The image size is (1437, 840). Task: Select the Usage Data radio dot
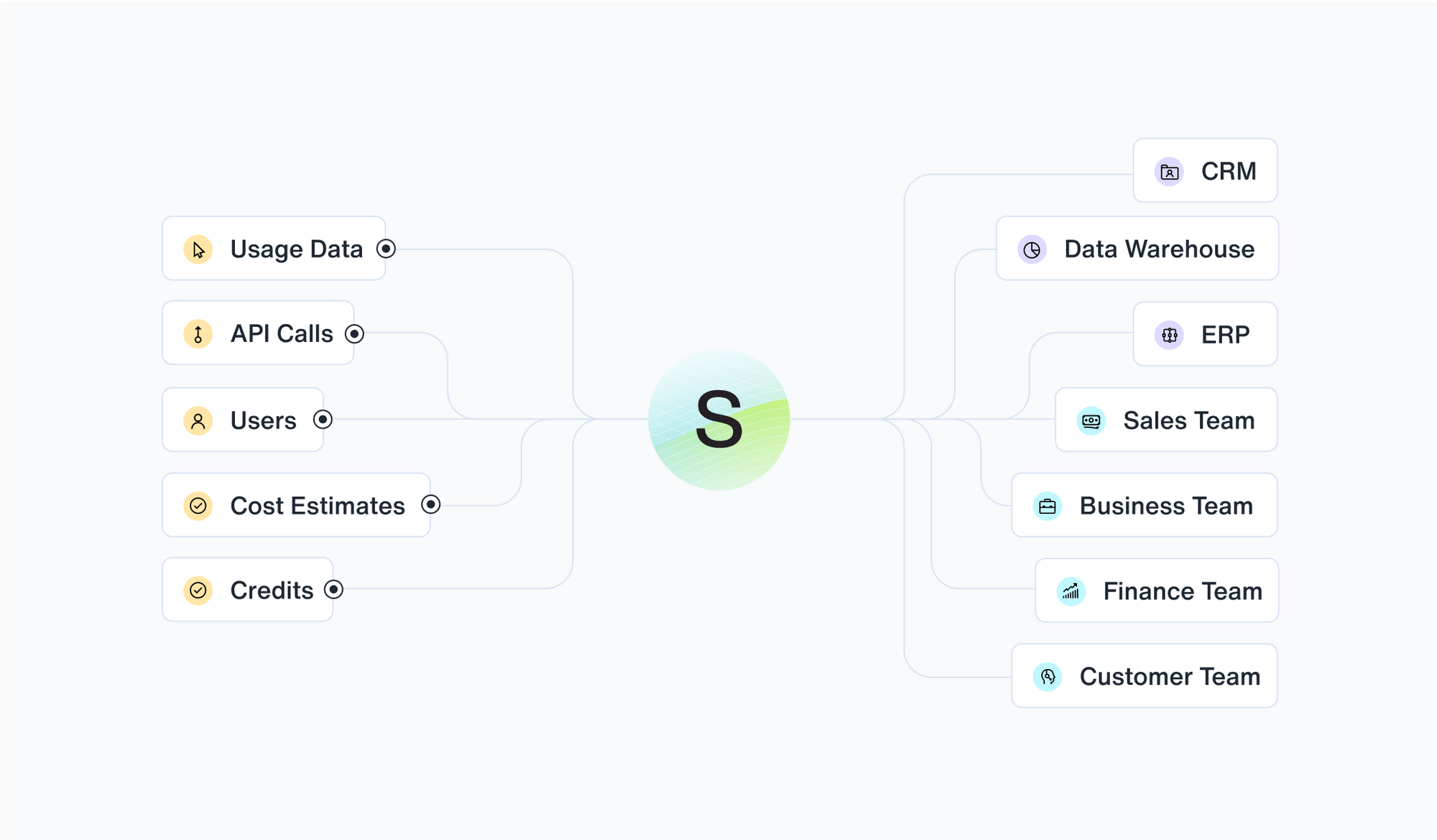click(386, 249)
